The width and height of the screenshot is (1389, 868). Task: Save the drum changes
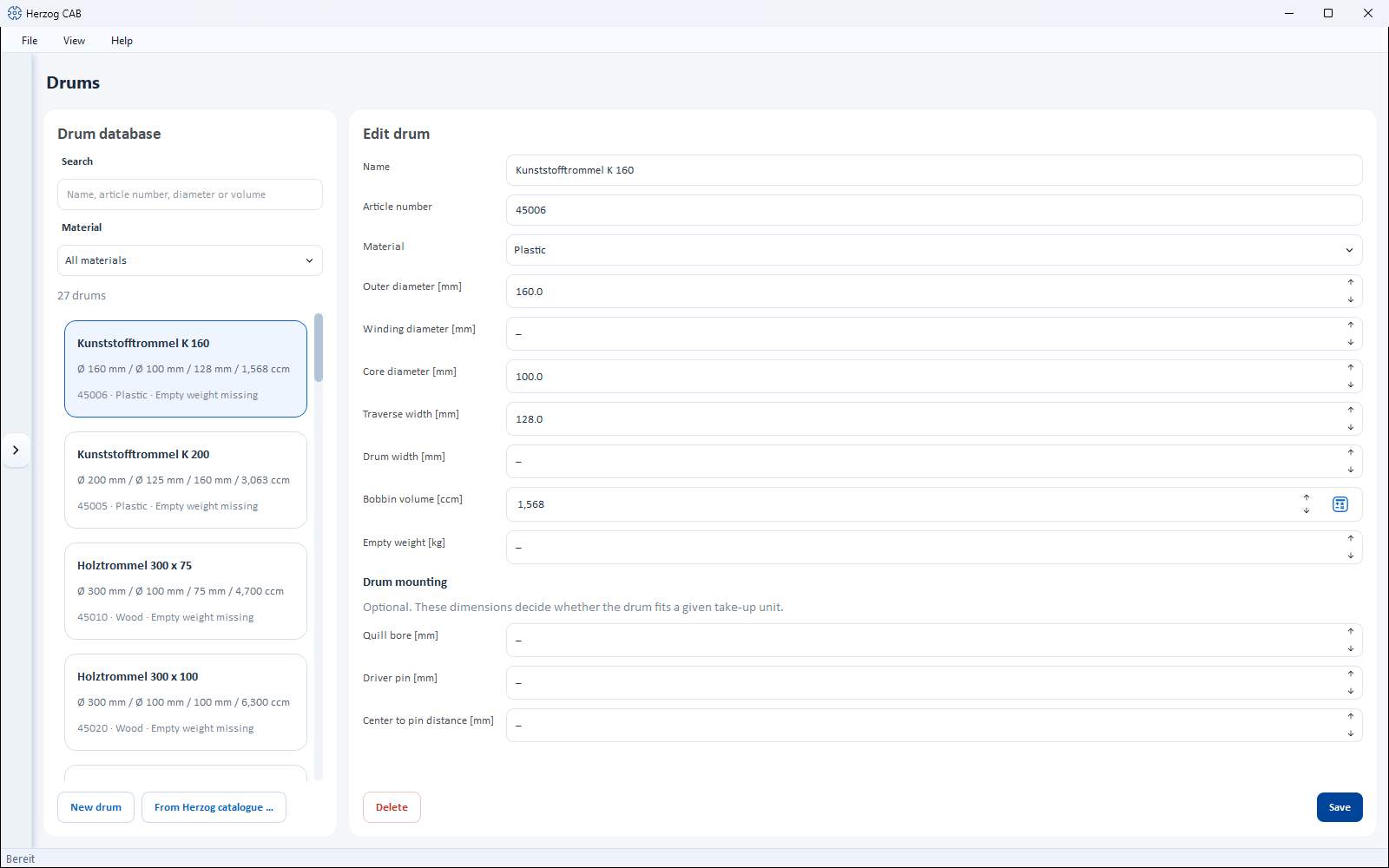[1340, 807]
